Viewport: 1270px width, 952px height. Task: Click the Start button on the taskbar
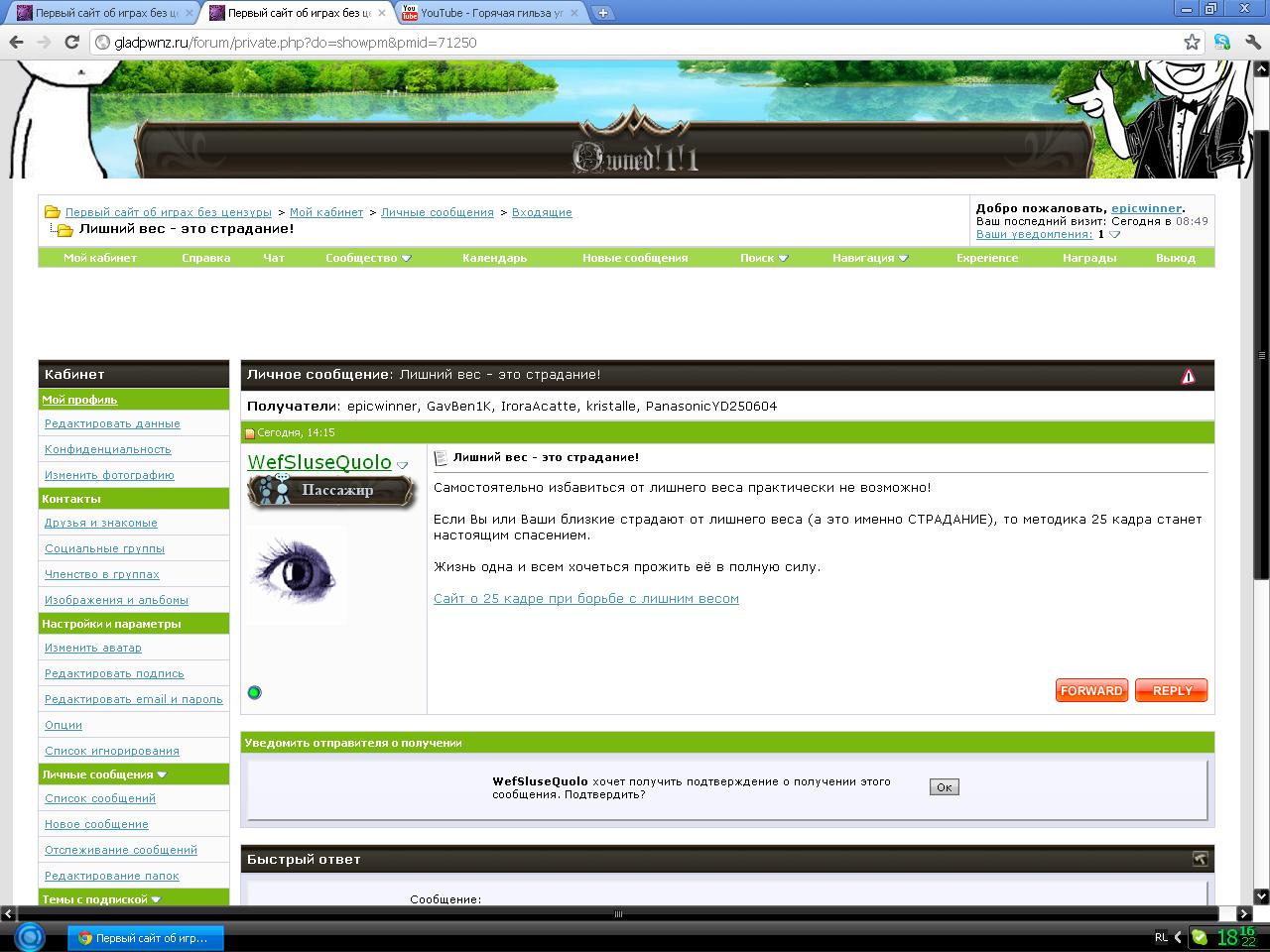pyautogui.click(x=30, y=937)
